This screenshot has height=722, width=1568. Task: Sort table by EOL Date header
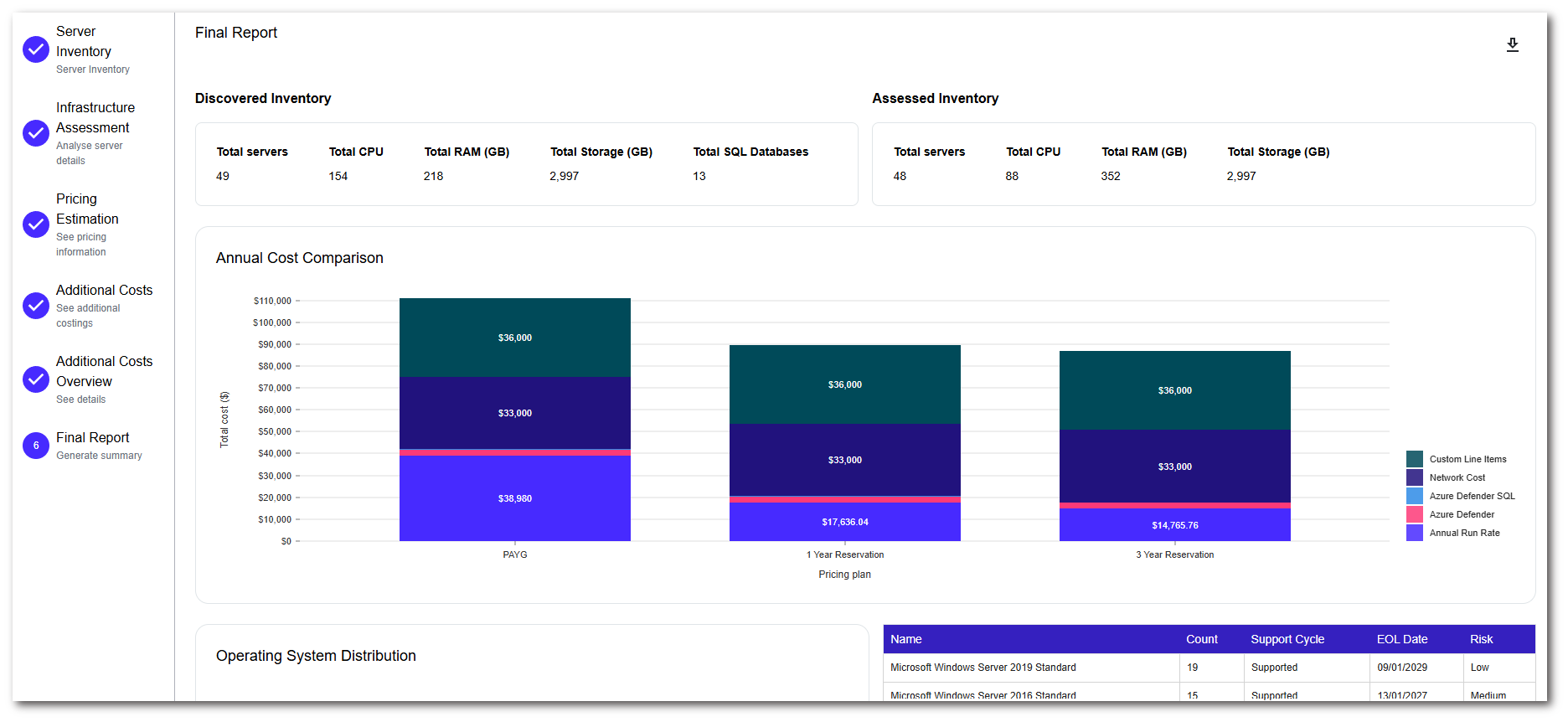coord(1401,639)
